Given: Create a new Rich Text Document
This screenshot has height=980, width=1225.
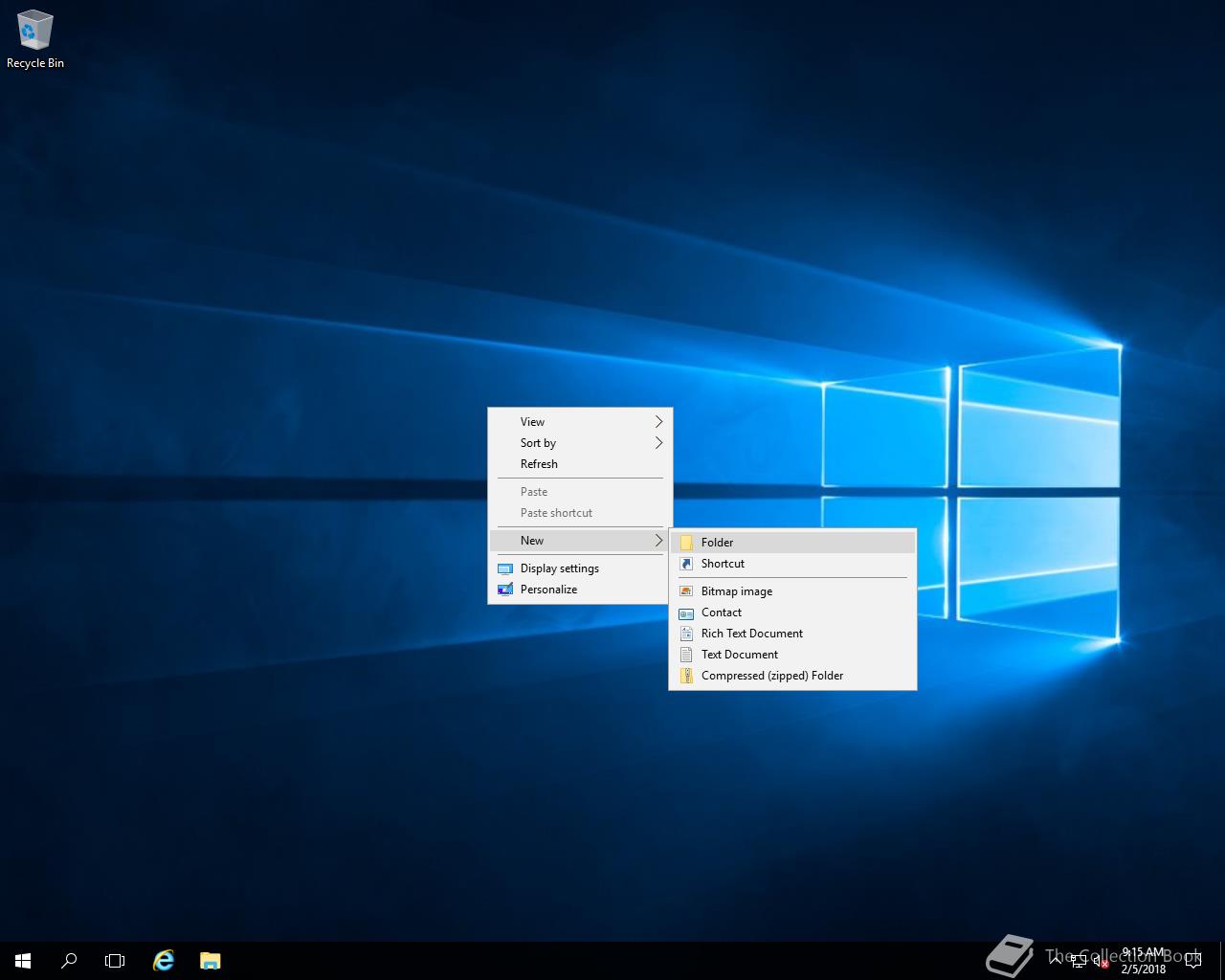Looking at the screenshot, I should pos(792,634).
